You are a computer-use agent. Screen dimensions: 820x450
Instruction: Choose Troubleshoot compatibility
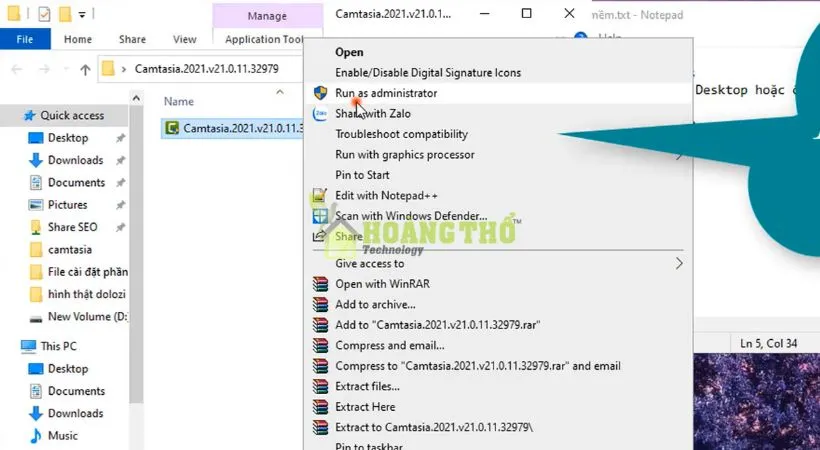[402, 134]
